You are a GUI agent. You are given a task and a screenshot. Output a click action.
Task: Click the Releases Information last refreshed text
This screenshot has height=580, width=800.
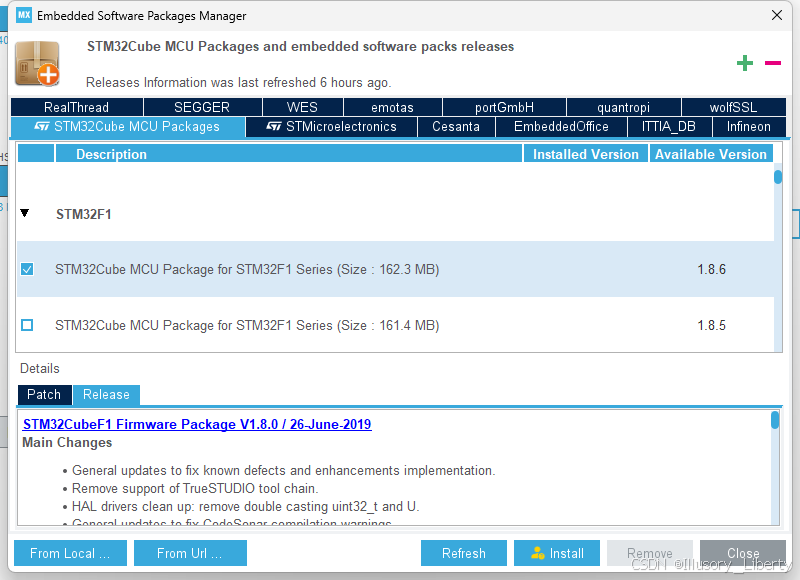click(x=238, y=83)
